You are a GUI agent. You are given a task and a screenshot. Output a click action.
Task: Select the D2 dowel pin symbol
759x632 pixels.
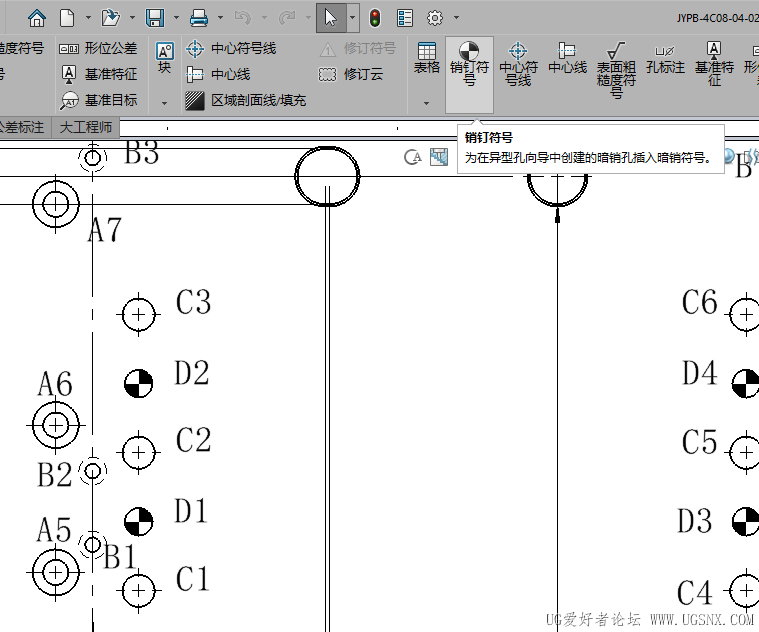point(138,384)
